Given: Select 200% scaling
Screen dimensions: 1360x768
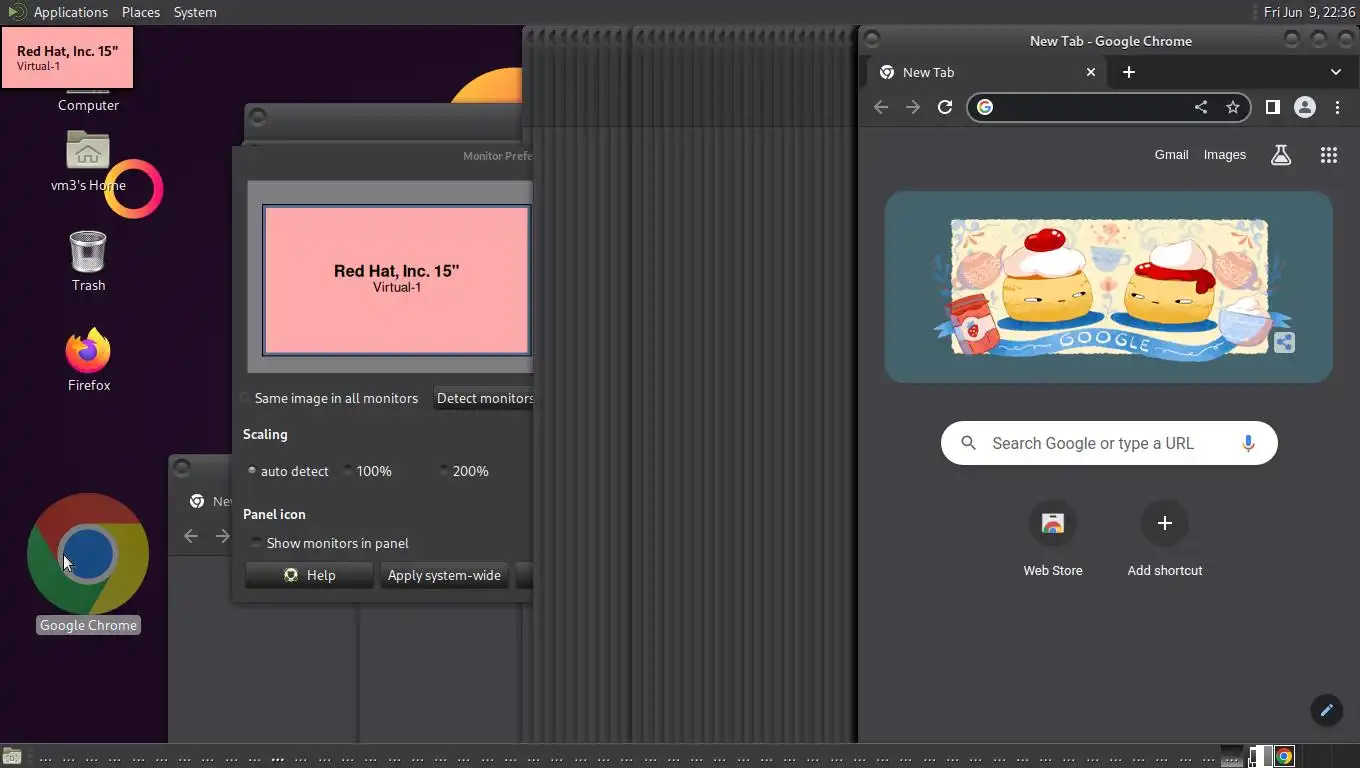Looking at the screenshot, I should [464, 471].
